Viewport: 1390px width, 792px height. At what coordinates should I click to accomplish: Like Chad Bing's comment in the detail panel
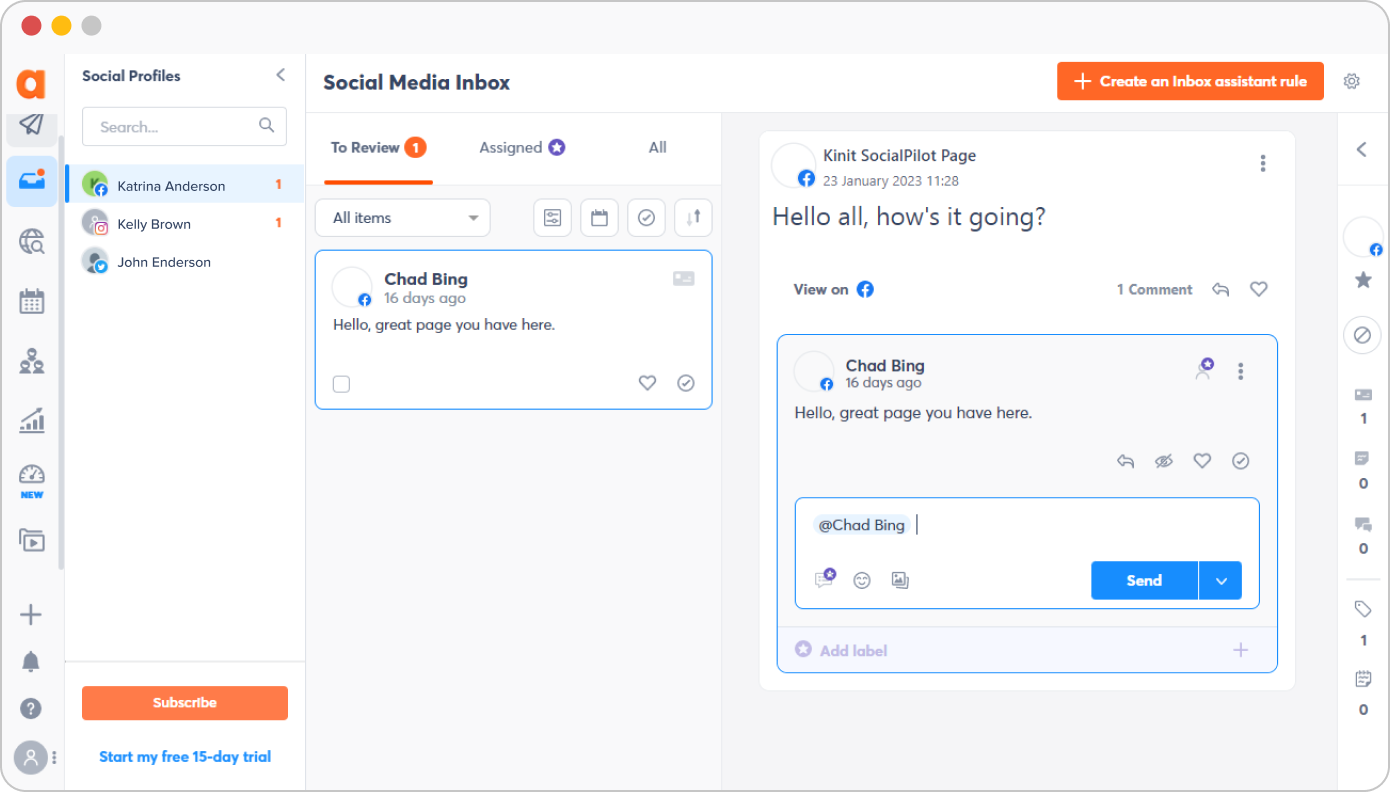[1202, 461]
